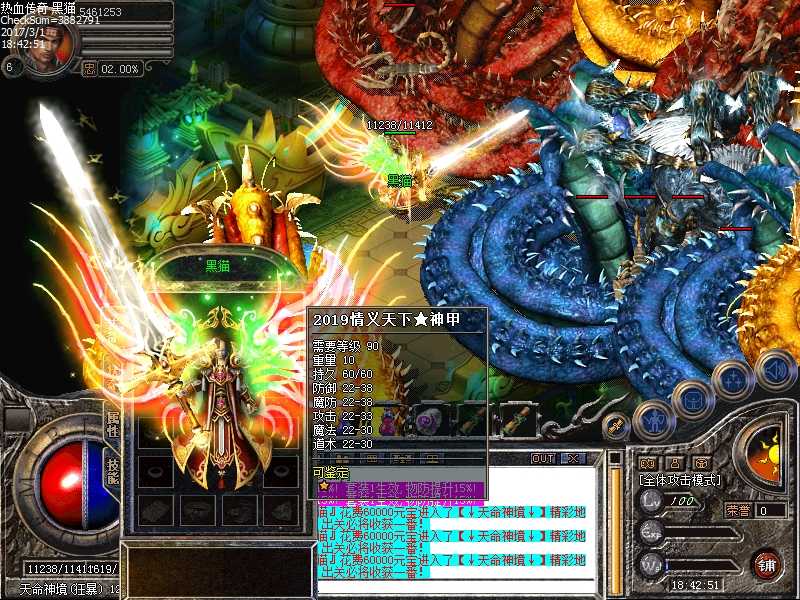Click the 18:42:51 clock at bottom right
800x600 pixels.
(695, 585)
